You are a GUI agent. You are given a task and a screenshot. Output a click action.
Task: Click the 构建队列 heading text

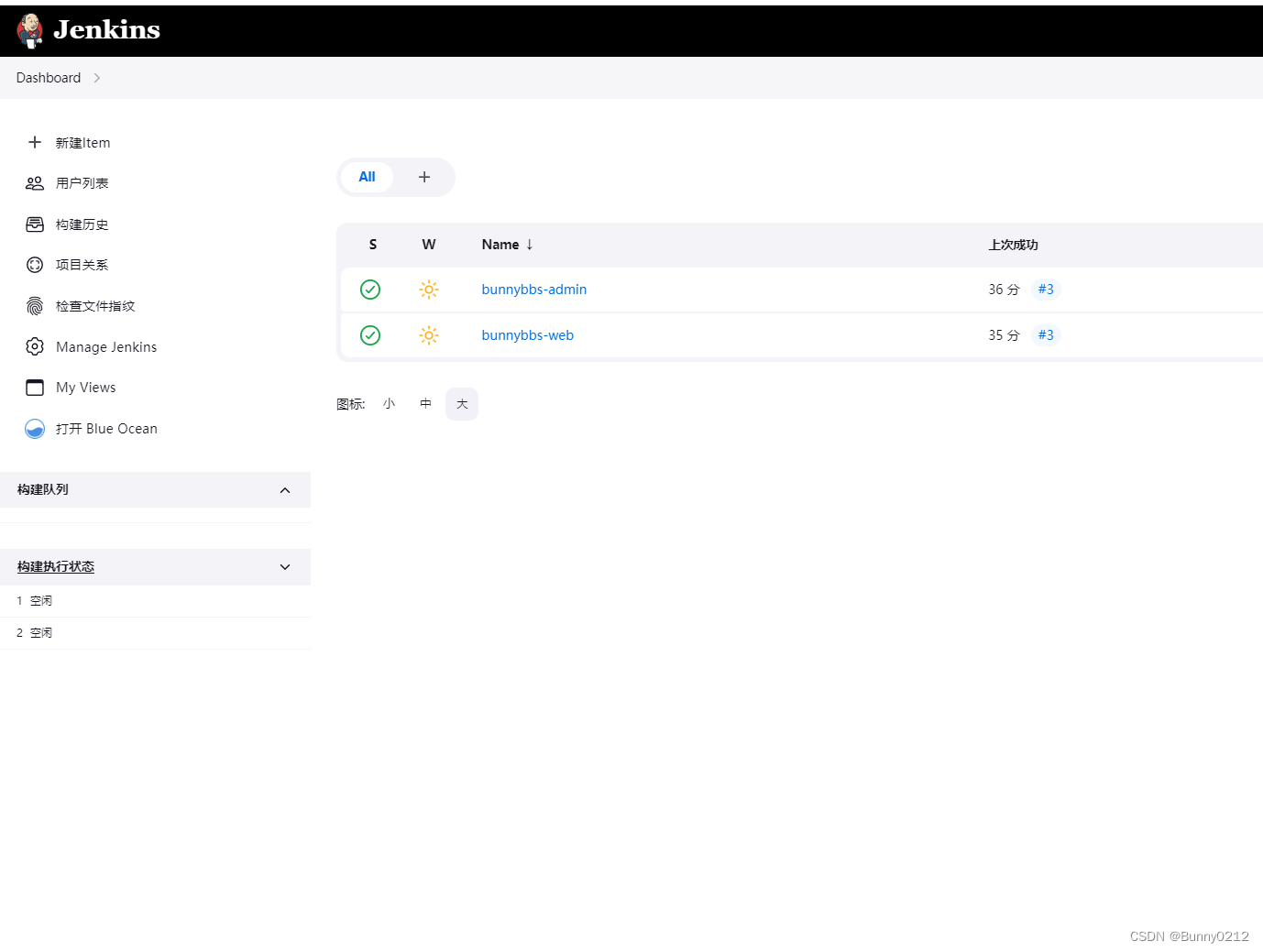tap(42, 489)
